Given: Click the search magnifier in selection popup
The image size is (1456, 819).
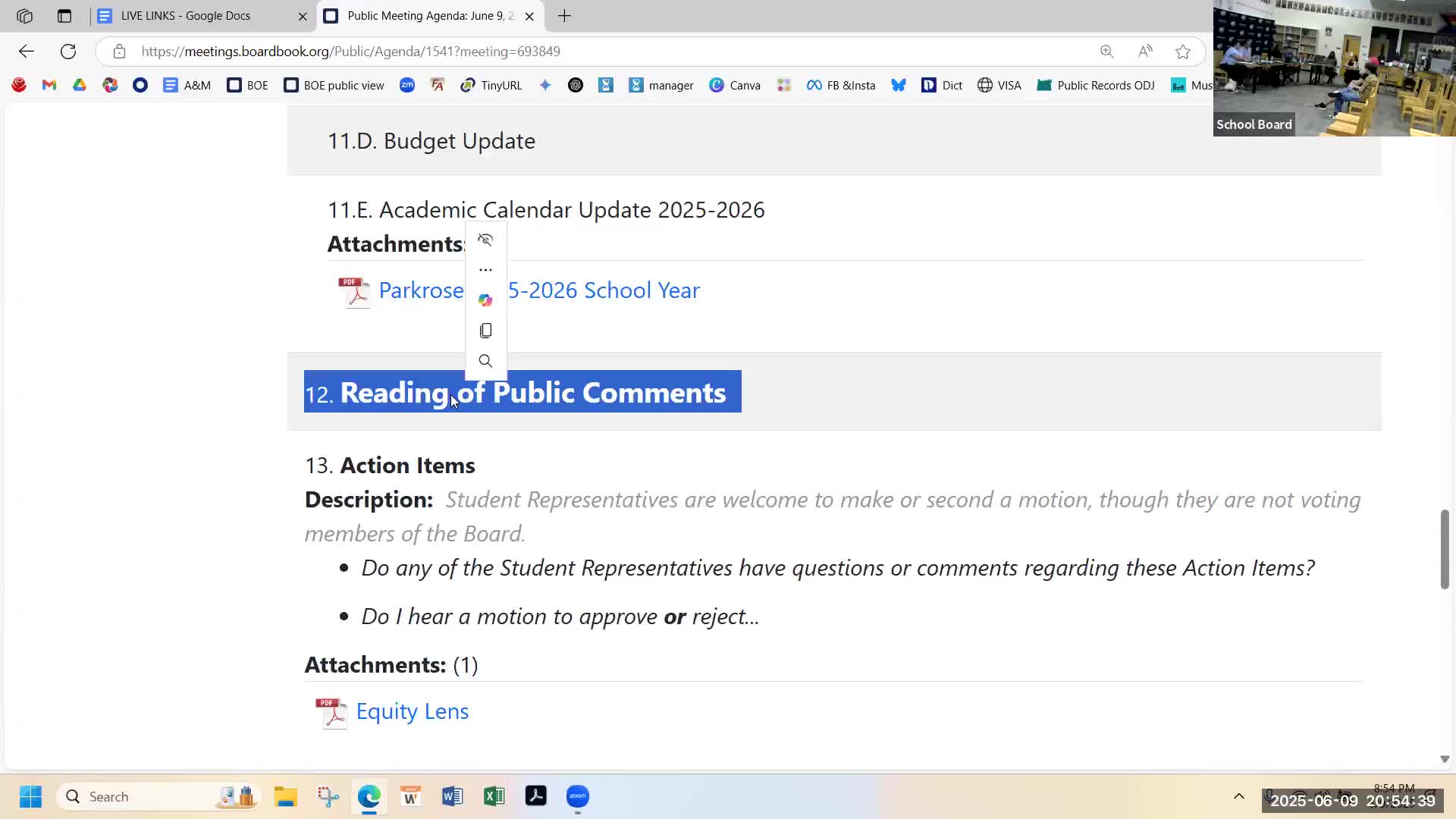Looking at the screenshot, I should pos(485,361).
